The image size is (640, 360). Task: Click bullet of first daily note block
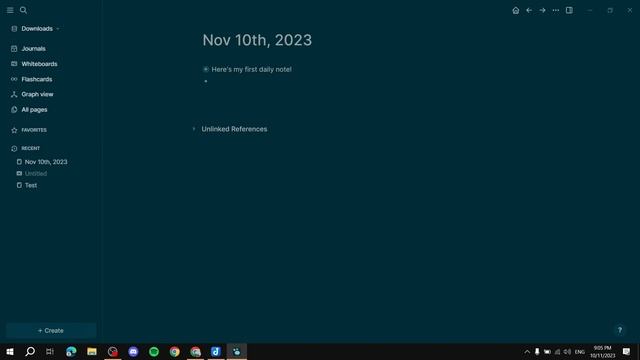[206, 69]
